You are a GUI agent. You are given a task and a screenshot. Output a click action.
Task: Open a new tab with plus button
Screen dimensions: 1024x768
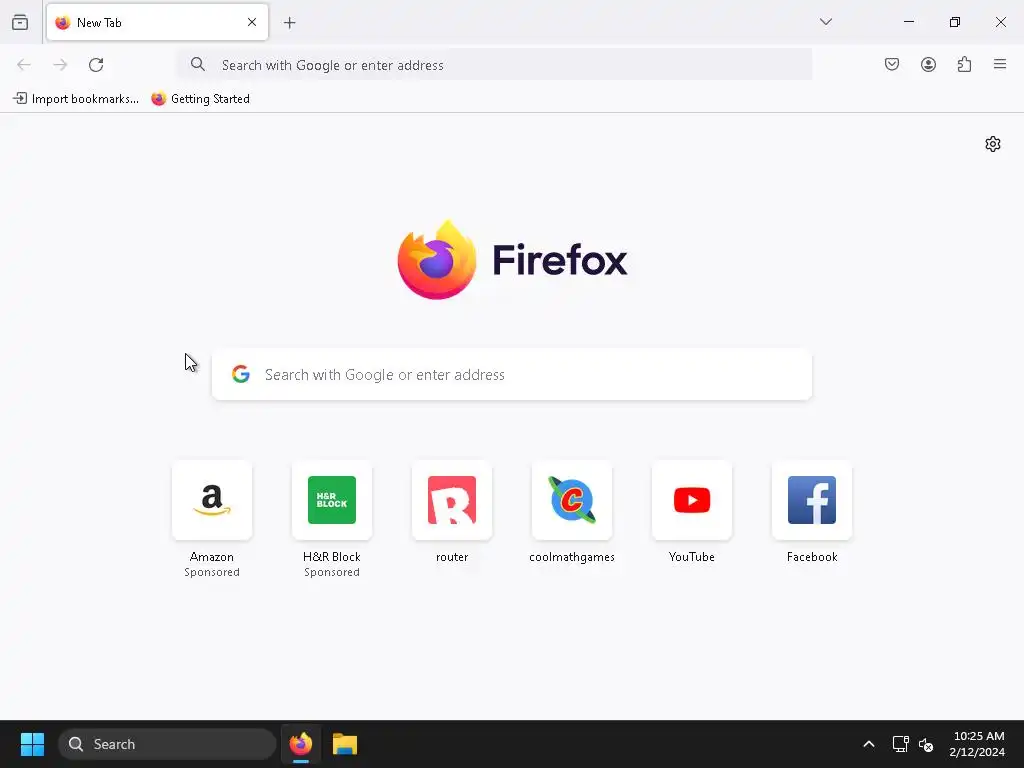pyautogui.click(x=290, y=23)
